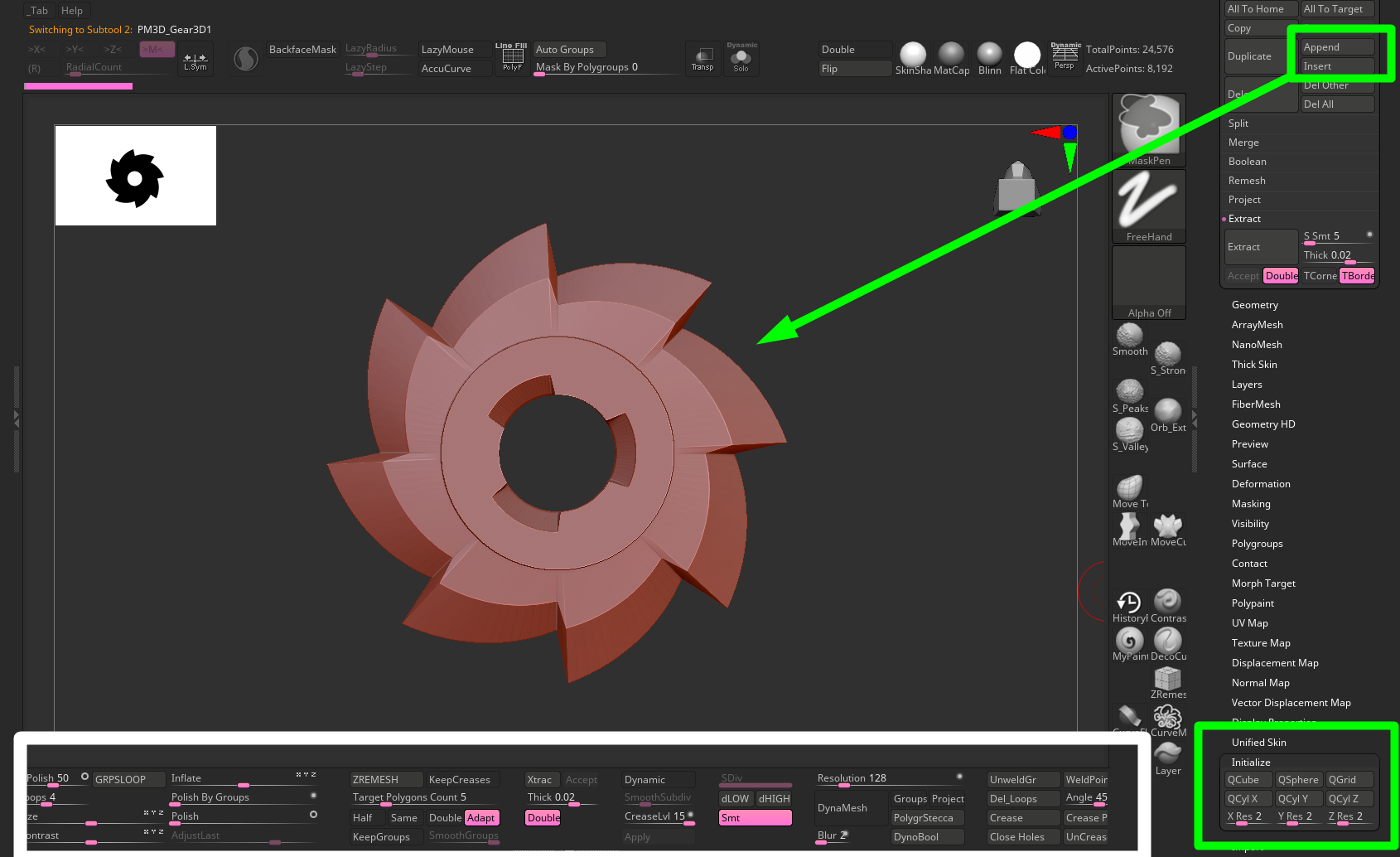This screenshot has width=1400, height=857.
Task: Toggle the Transp transparency button
Action: 702,58
